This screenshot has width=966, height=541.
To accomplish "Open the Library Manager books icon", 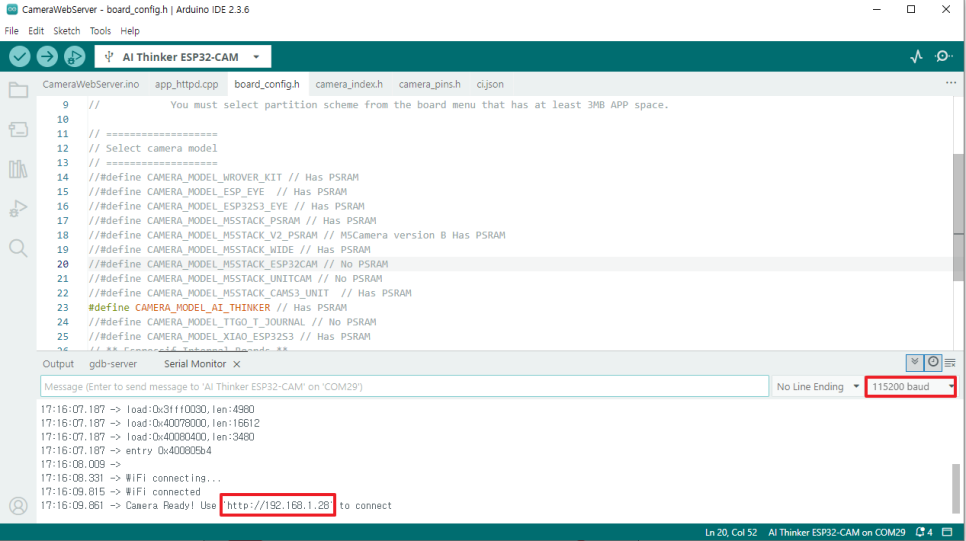I will (x=18, y=169).
